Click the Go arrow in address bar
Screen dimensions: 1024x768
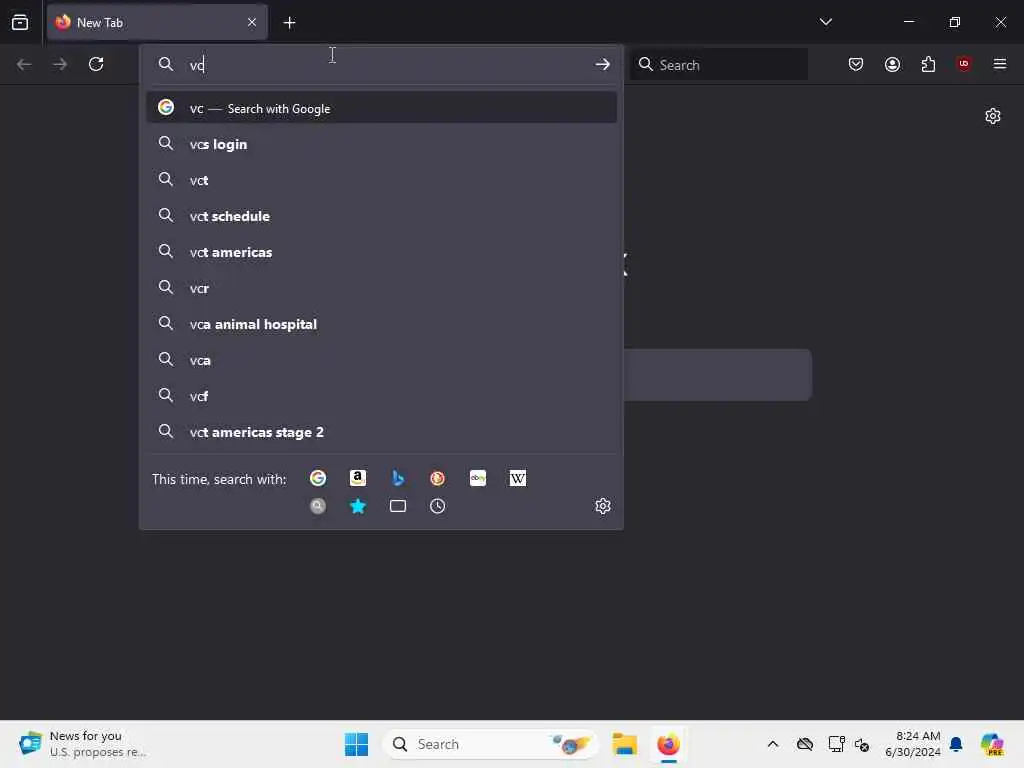pyautogui.click(x=603, y=64)
